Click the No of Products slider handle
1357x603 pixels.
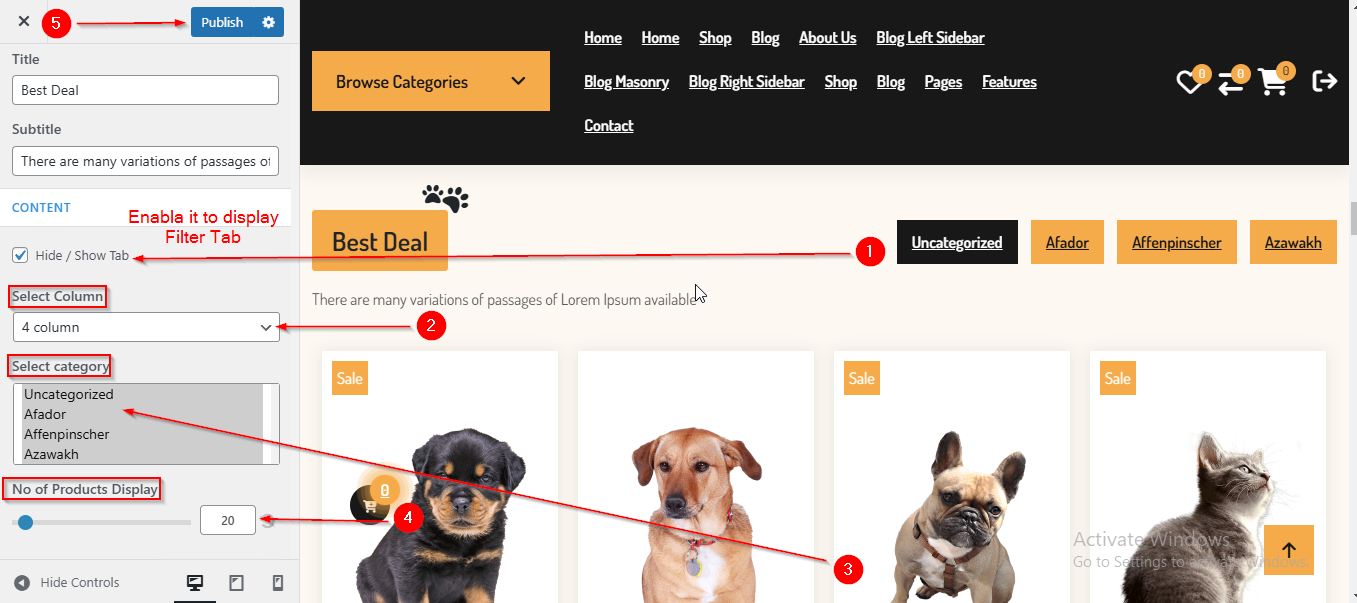pos(25,522)
